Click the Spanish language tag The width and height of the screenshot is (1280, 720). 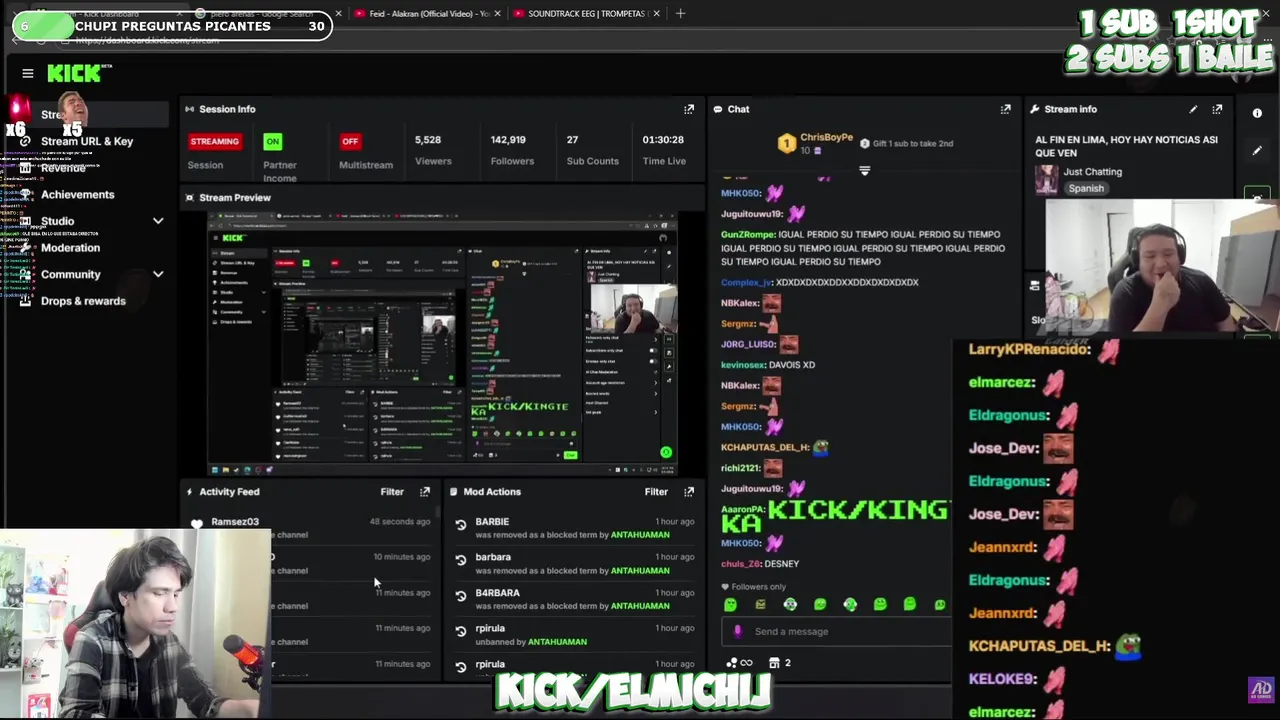[x=1085, y=188]
